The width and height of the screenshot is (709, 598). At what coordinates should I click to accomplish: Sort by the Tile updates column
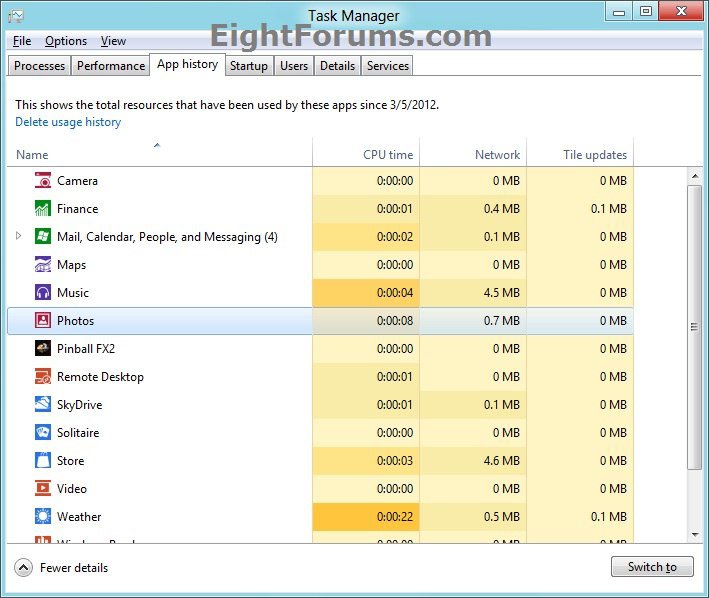point(594,155)
